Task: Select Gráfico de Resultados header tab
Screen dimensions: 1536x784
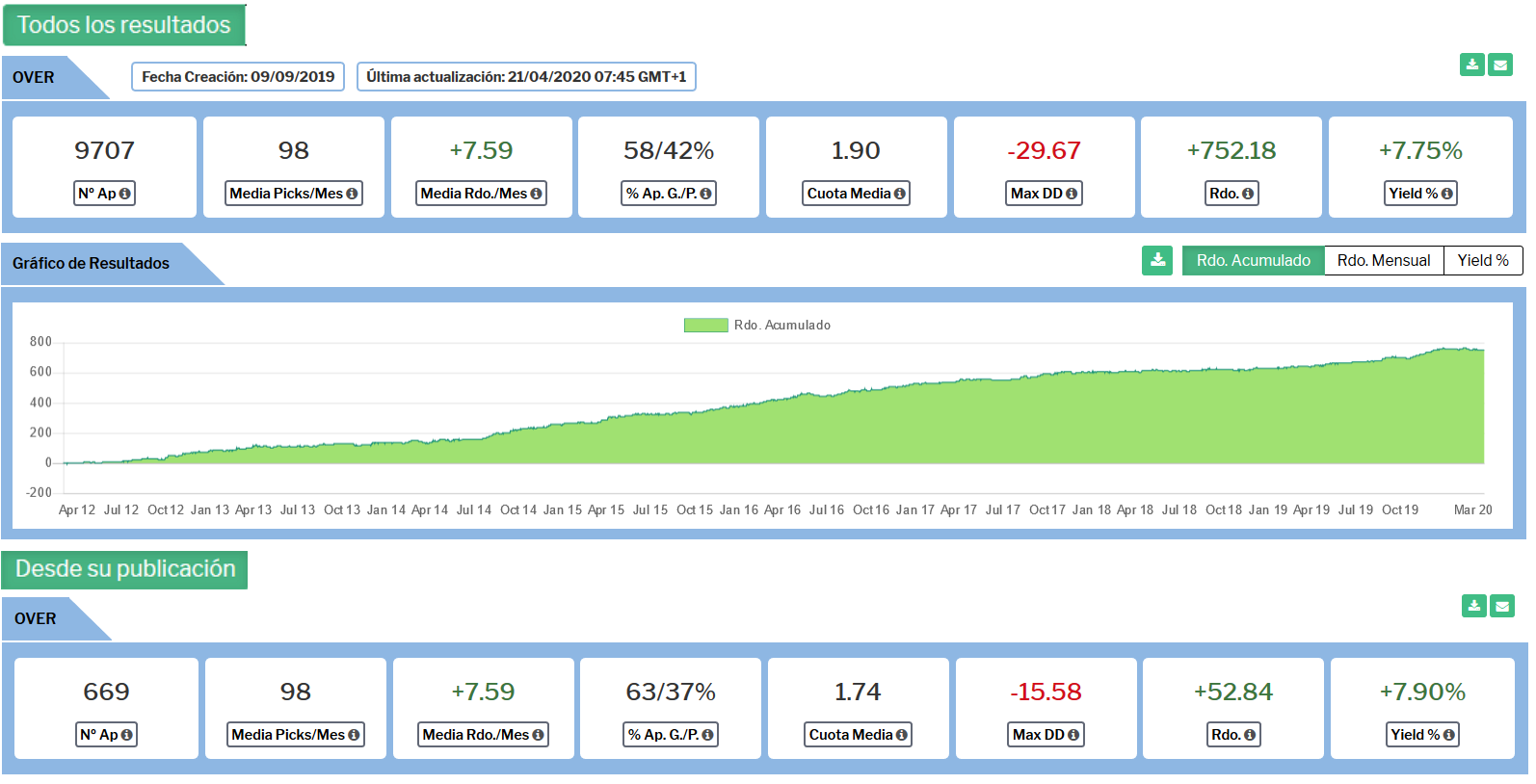Action: click(x=113, y=263)
